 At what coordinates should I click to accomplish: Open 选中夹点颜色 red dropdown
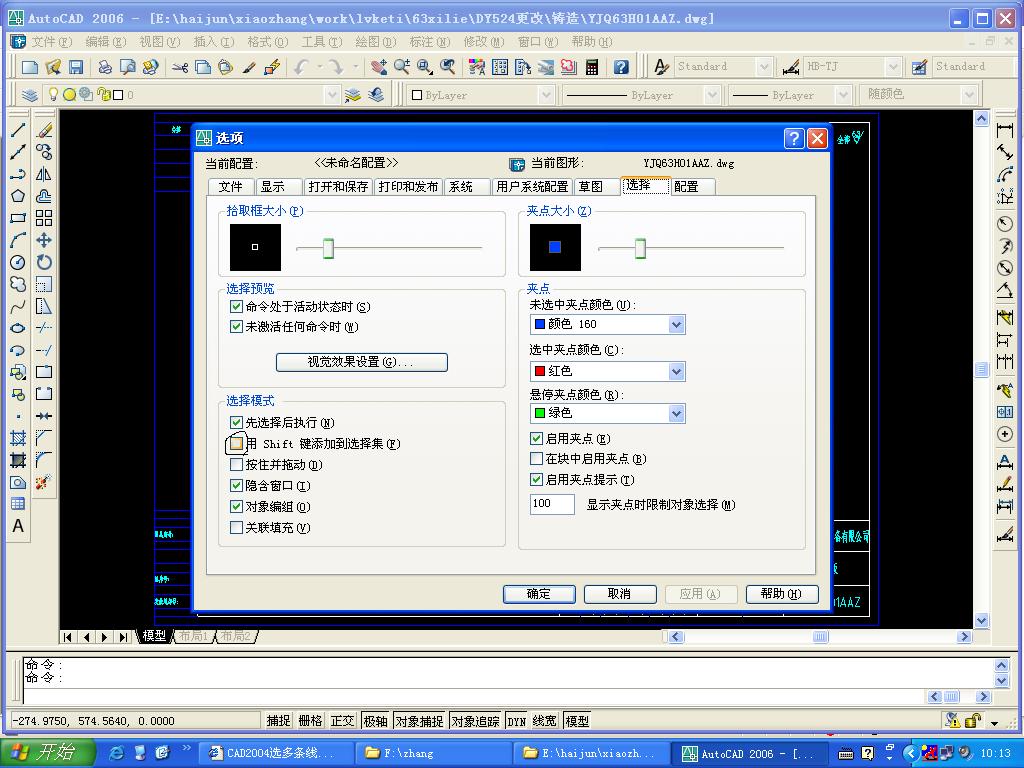click(x=677, y=371)
